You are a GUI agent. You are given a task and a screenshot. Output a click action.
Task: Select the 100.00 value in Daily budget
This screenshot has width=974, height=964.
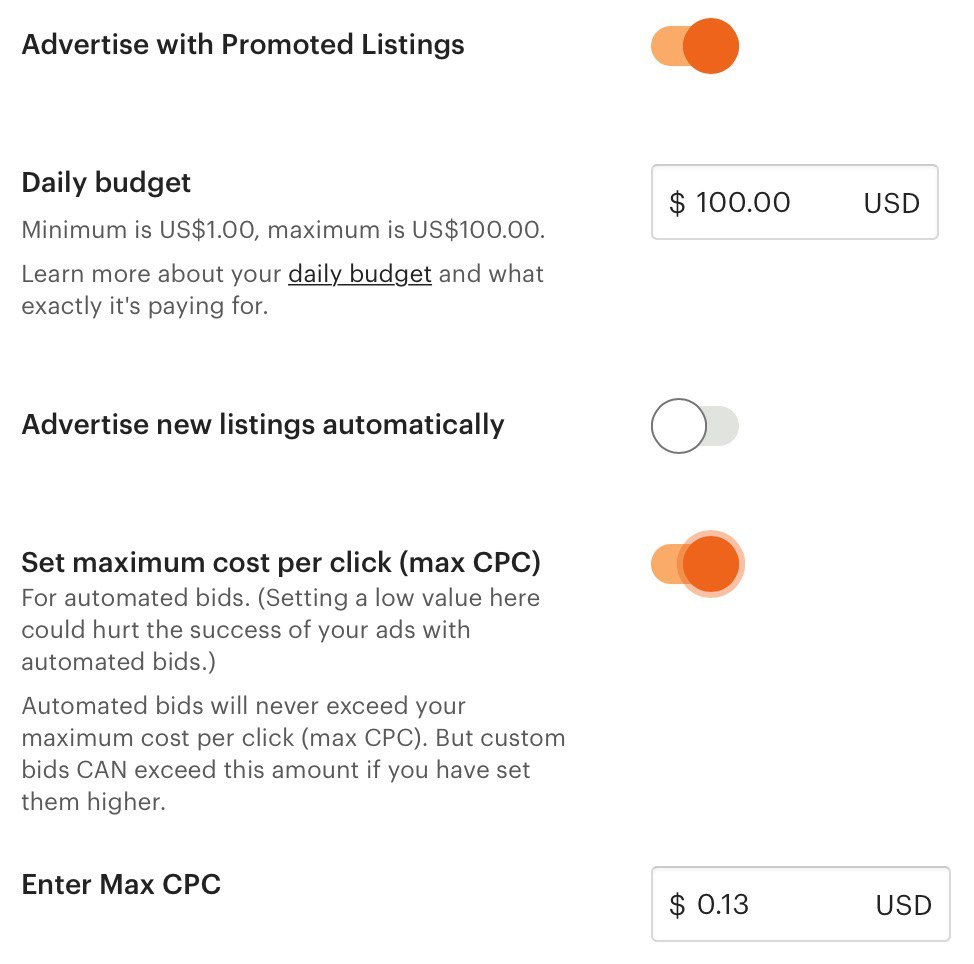click(x=743, y=202)
